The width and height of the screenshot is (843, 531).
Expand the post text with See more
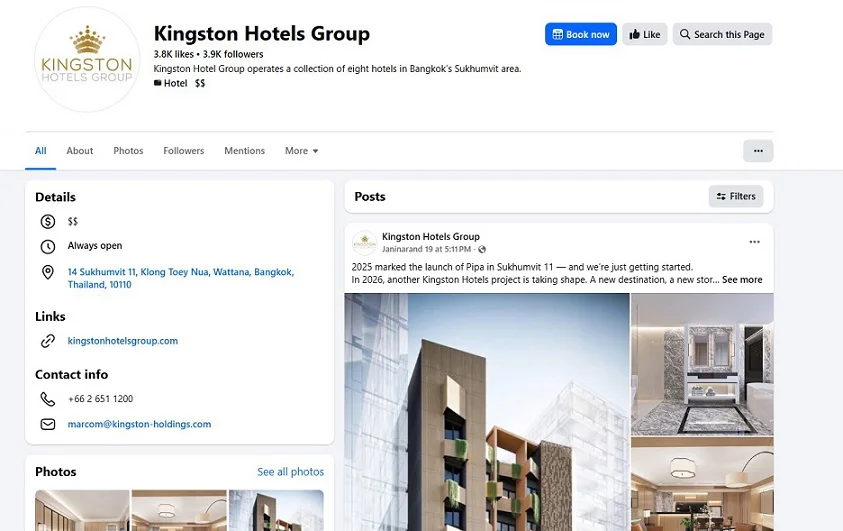742,279
